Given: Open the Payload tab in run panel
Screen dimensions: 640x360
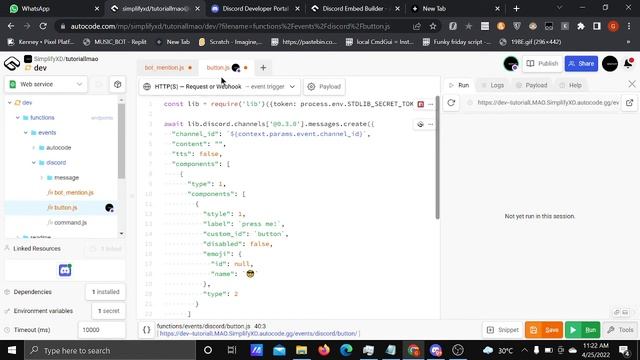Looking at the screenshot, I should pos(531,85).
